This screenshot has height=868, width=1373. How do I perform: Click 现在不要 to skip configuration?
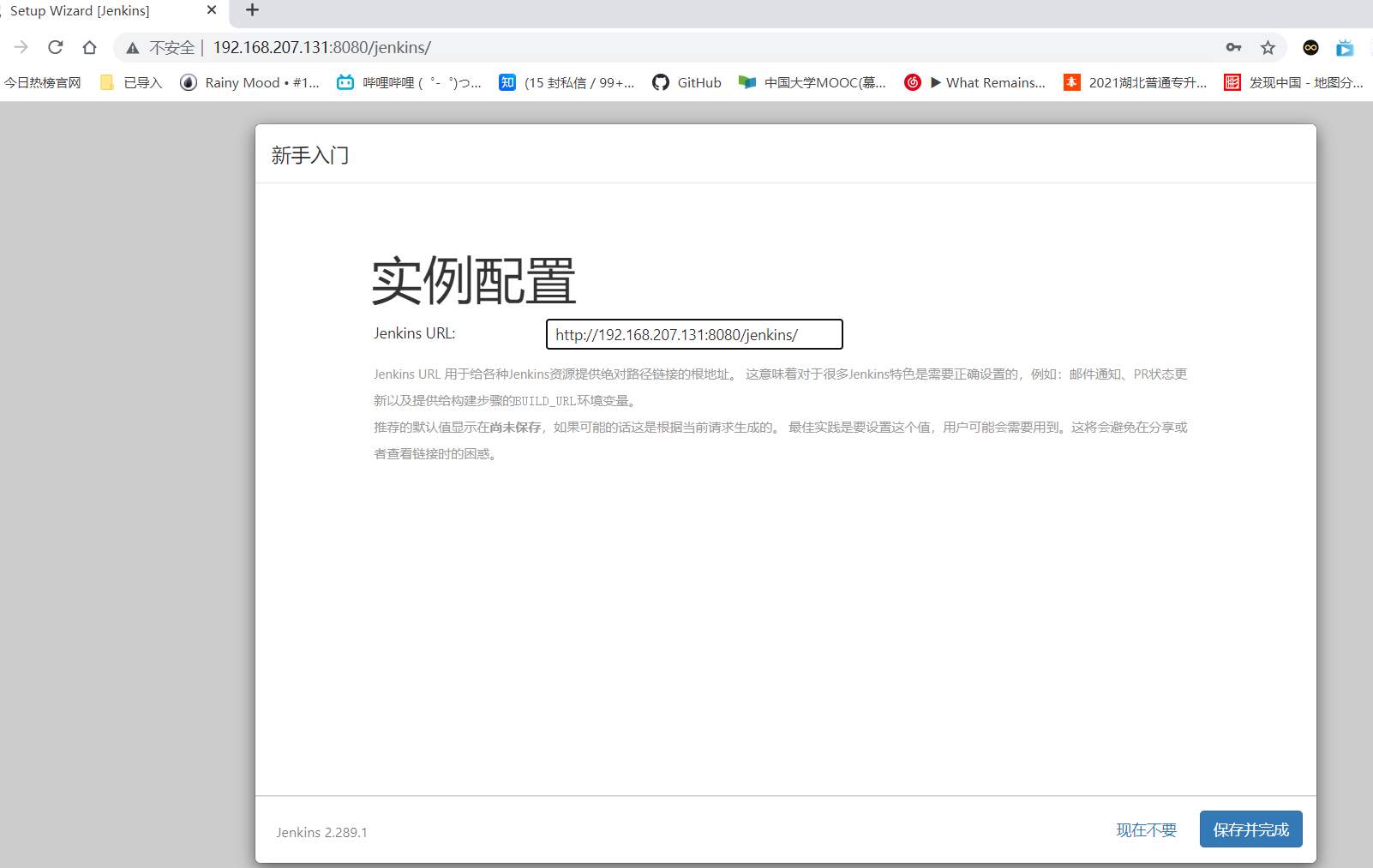click(1146, 829)
